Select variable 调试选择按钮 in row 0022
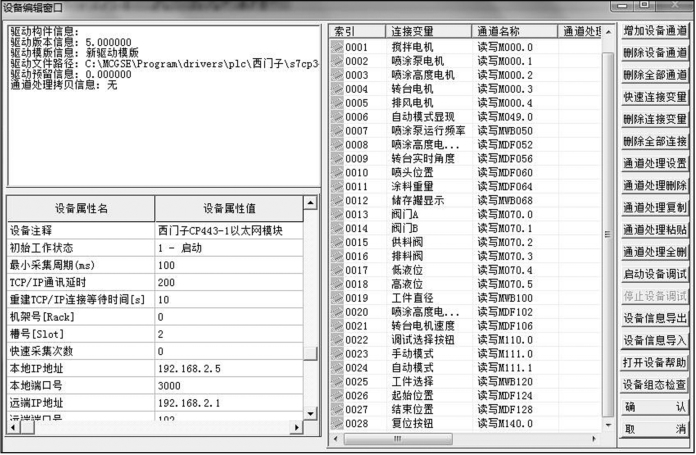Image resolution: width=696 pixels, height=455 pixels. pos(423,340)
